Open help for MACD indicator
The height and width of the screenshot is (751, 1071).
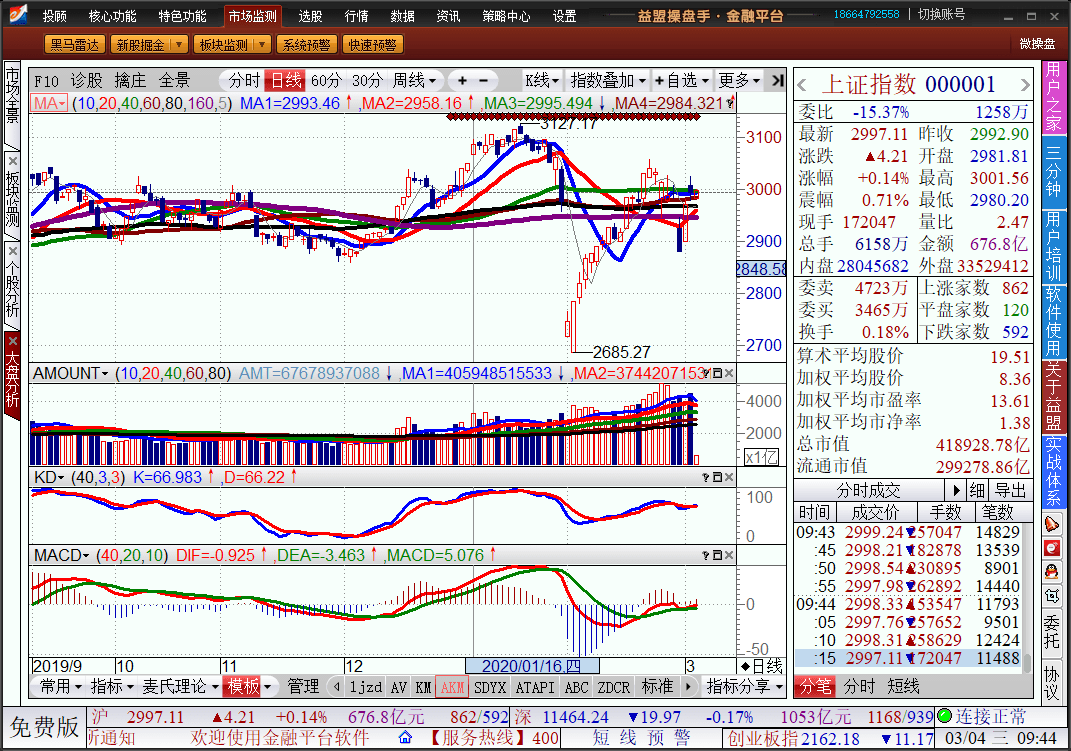tap(706, 555)
